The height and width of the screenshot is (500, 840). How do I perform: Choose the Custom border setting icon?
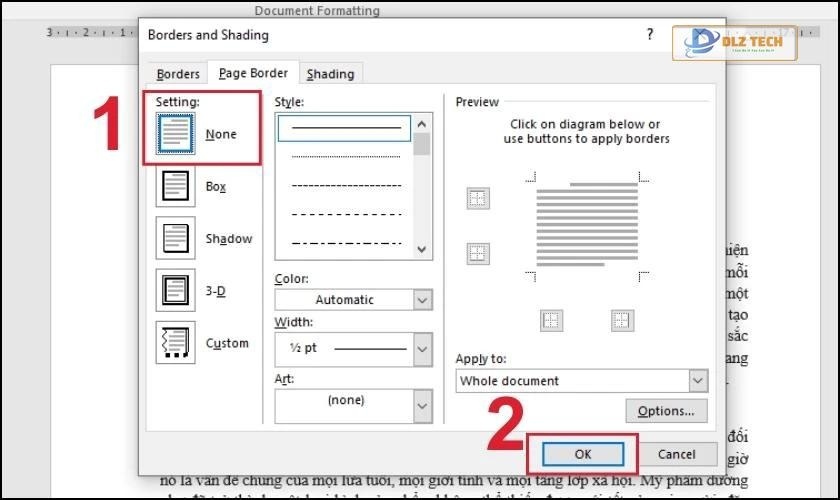(175, 343)
